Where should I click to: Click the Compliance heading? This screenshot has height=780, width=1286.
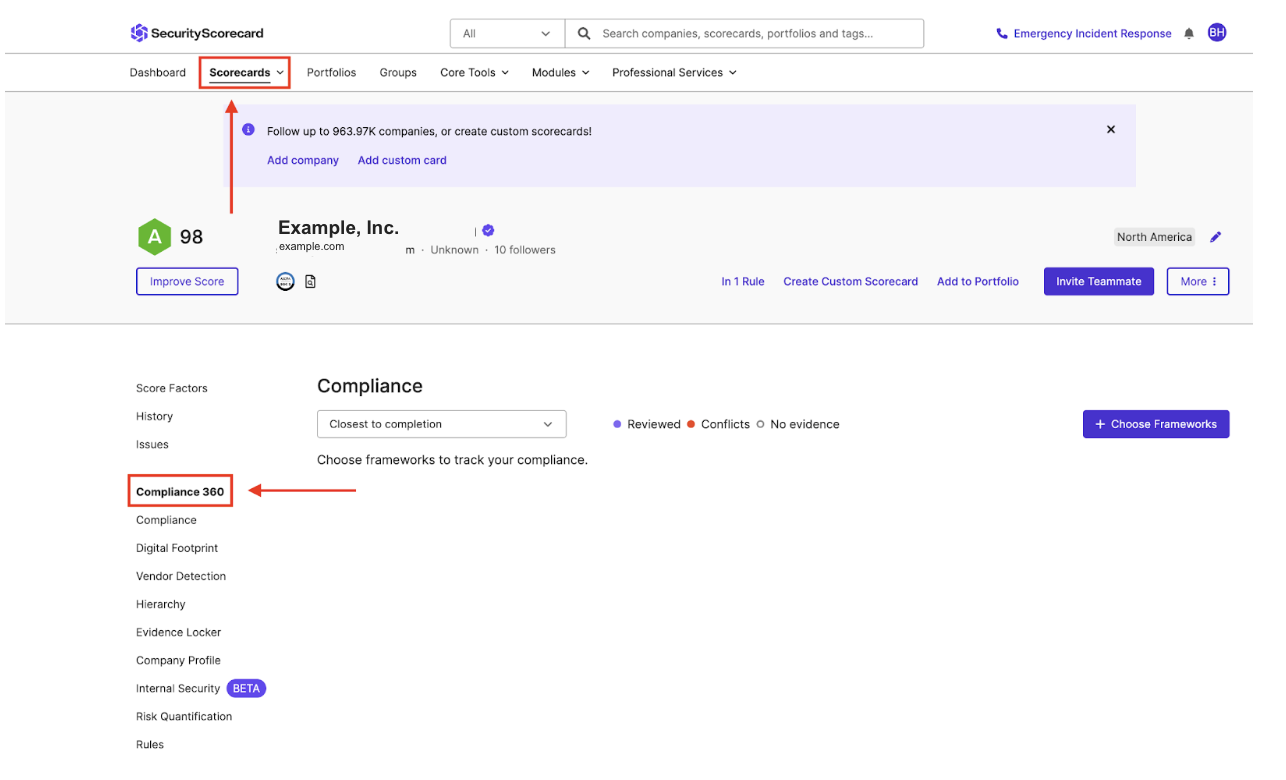(370, 386)
